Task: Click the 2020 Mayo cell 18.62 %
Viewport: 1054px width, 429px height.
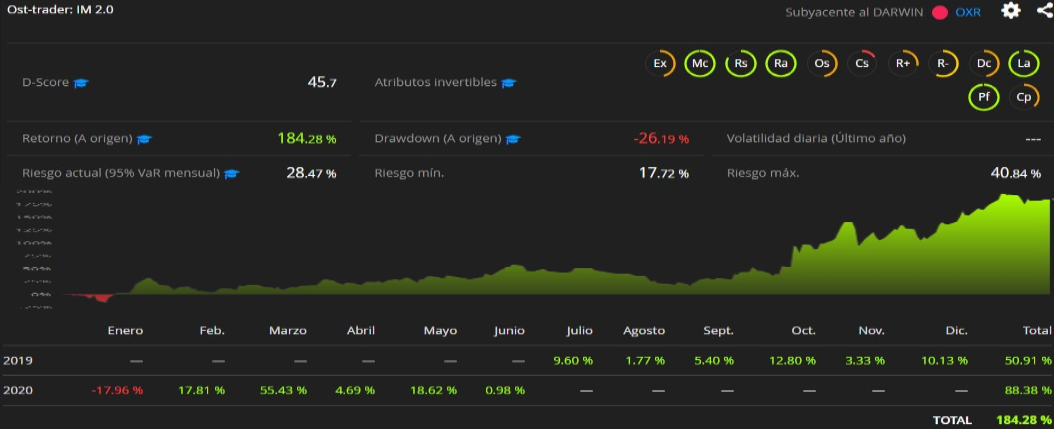Action: pyautogui.click(x=434, y=390)
